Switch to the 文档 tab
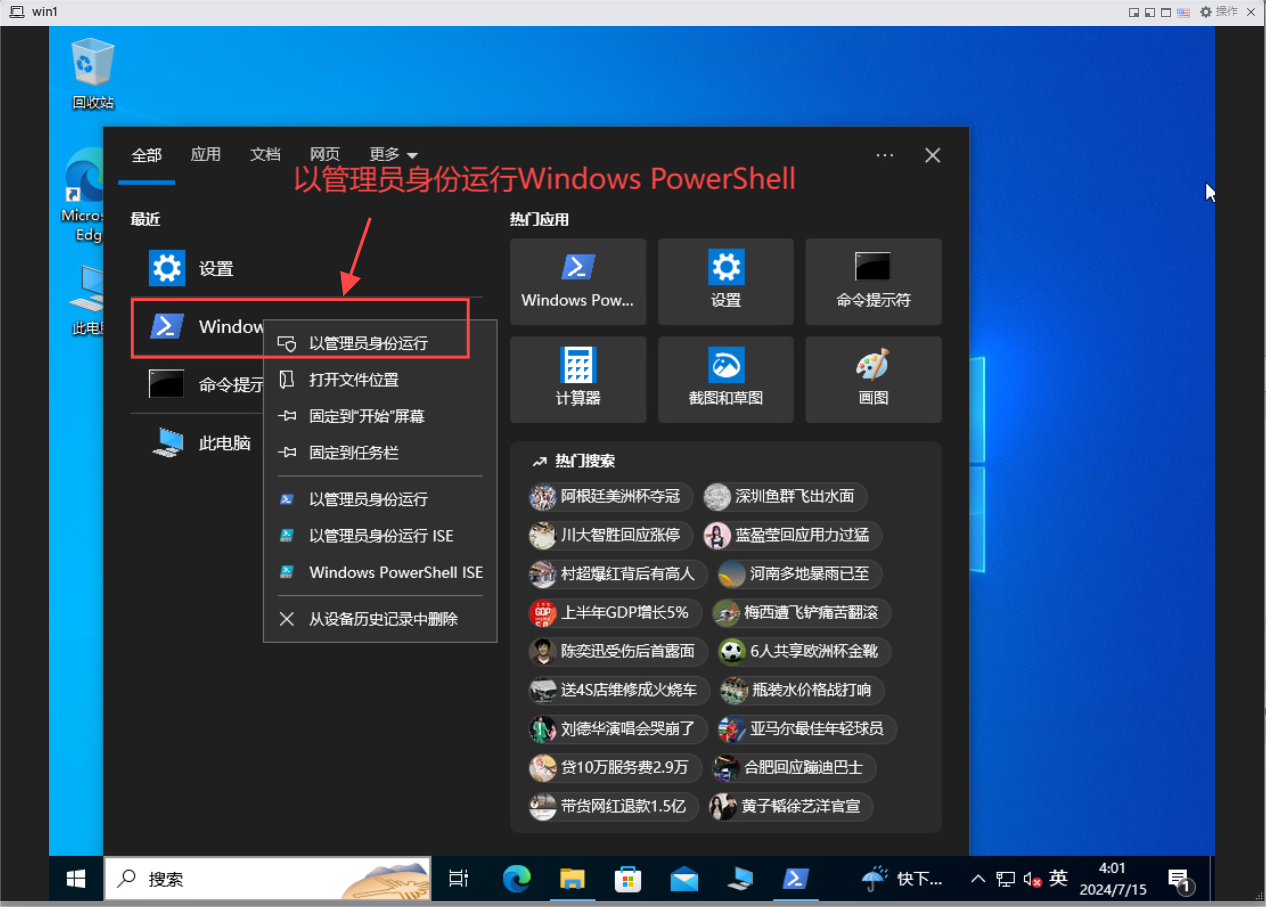The width and height of the screenshot is (1266, 907). tap(265, 154)
